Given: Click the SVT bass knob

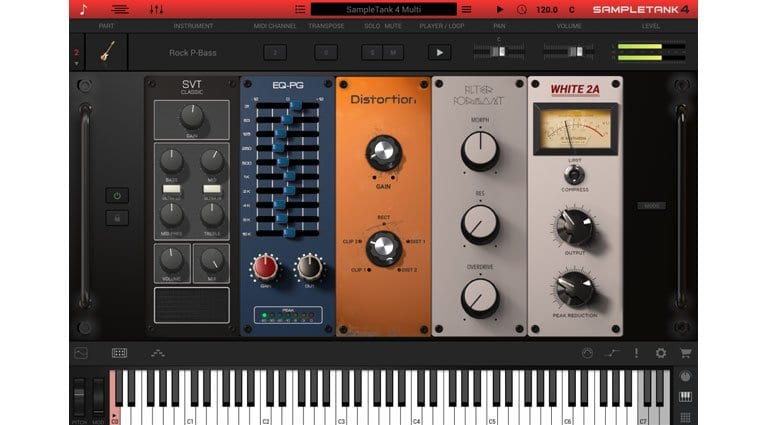Looking at the screenshot, I should pyautogui.click(x=171, y=162).
